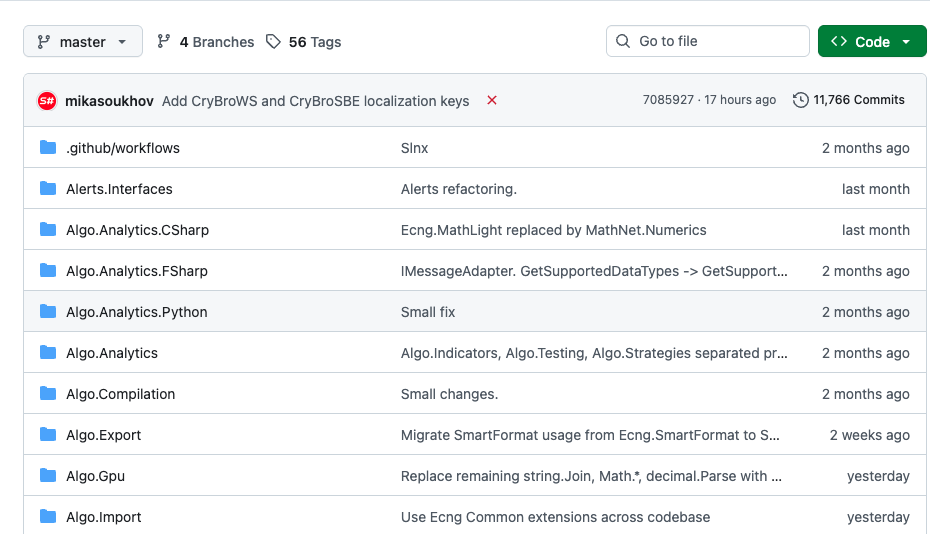Screen dimensions: 930x534
Task: Open the Alerts refactoring commit message
Action: tap(459, 189)
